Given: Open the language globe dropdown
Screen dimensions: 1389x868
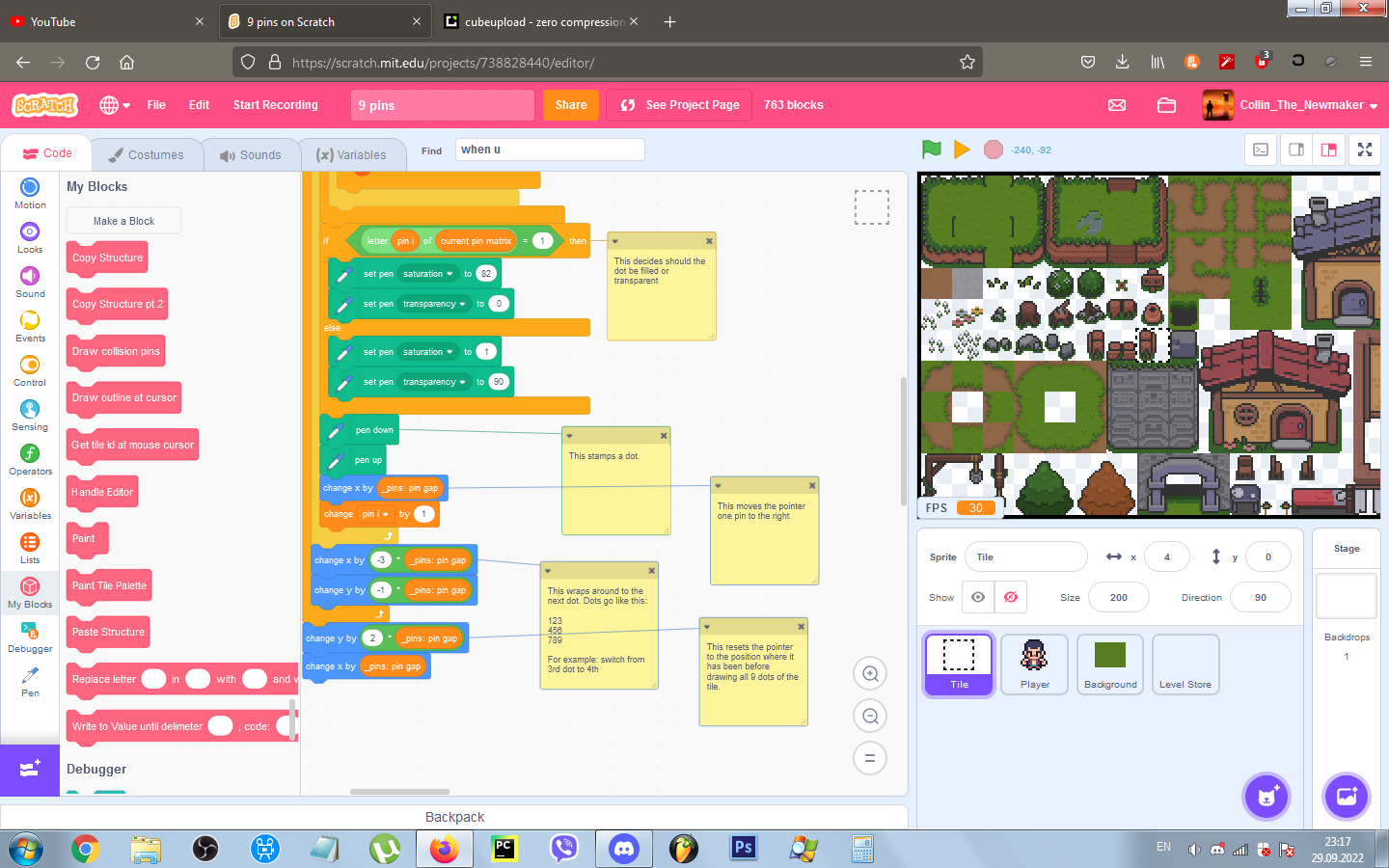Looking at the screenshot, I should [x=115, y=105].
